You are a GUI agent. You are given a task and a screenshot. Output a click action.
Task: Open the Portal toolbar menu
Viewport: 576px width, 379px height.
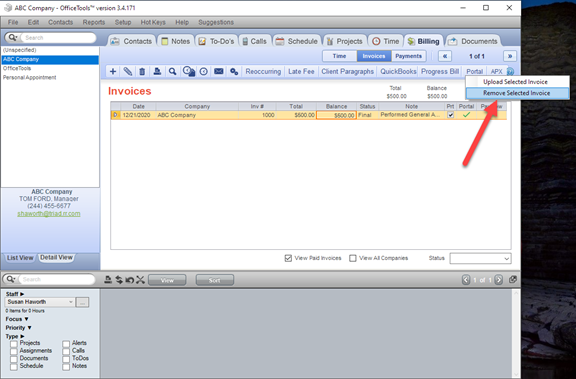click(x=474, y=72)
